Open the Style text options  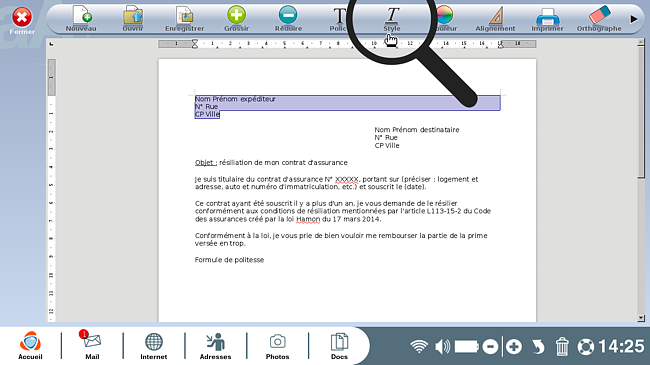(x=392, y=19)
